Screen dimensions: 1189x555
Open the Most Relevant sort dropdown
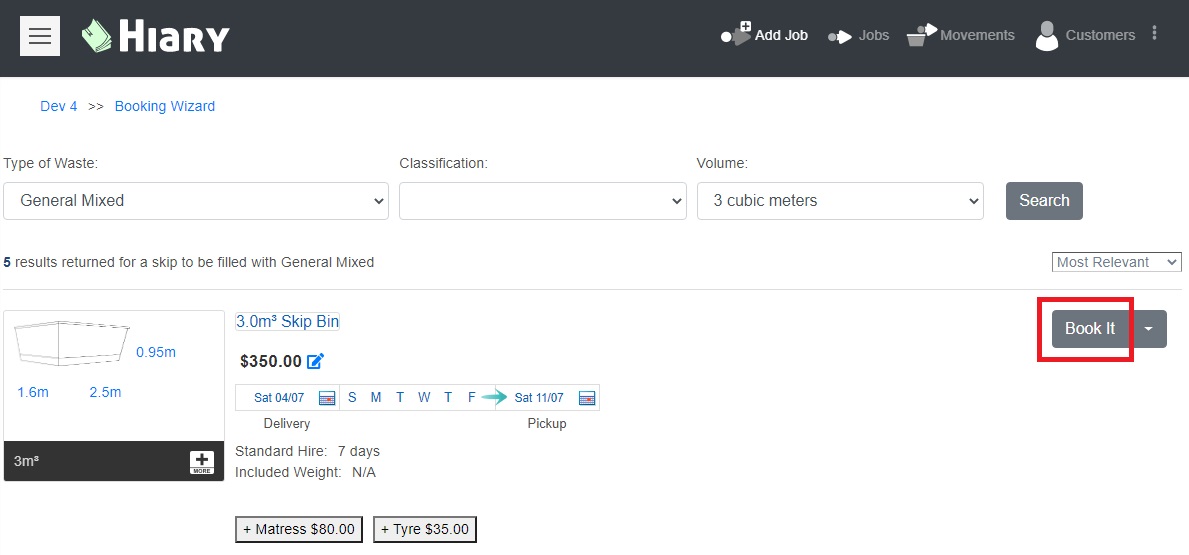[1116, 262]
